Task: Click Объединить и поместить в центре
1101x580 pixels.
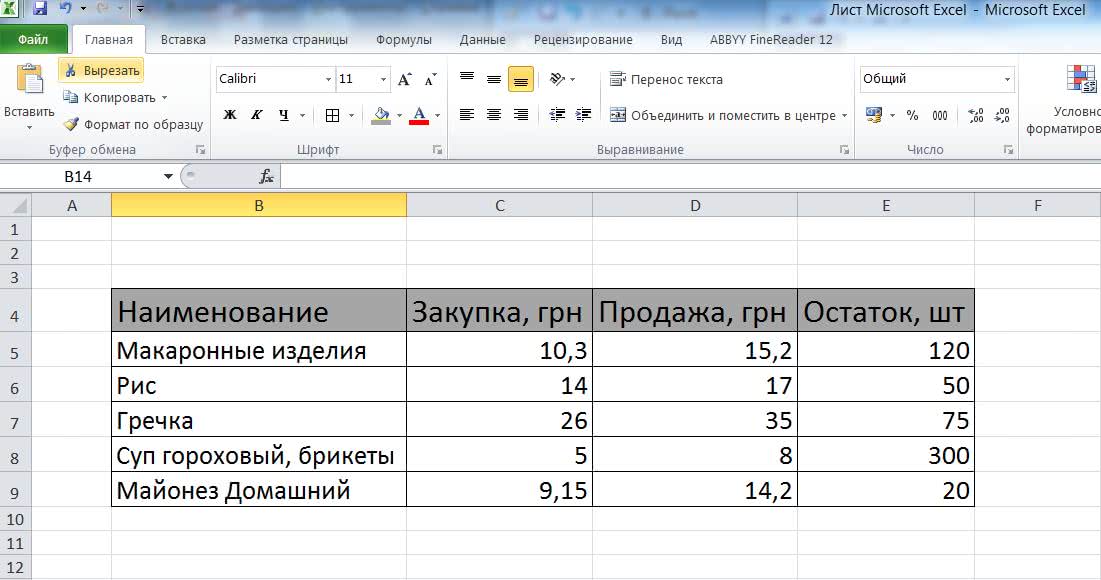Action: point(723,115)
